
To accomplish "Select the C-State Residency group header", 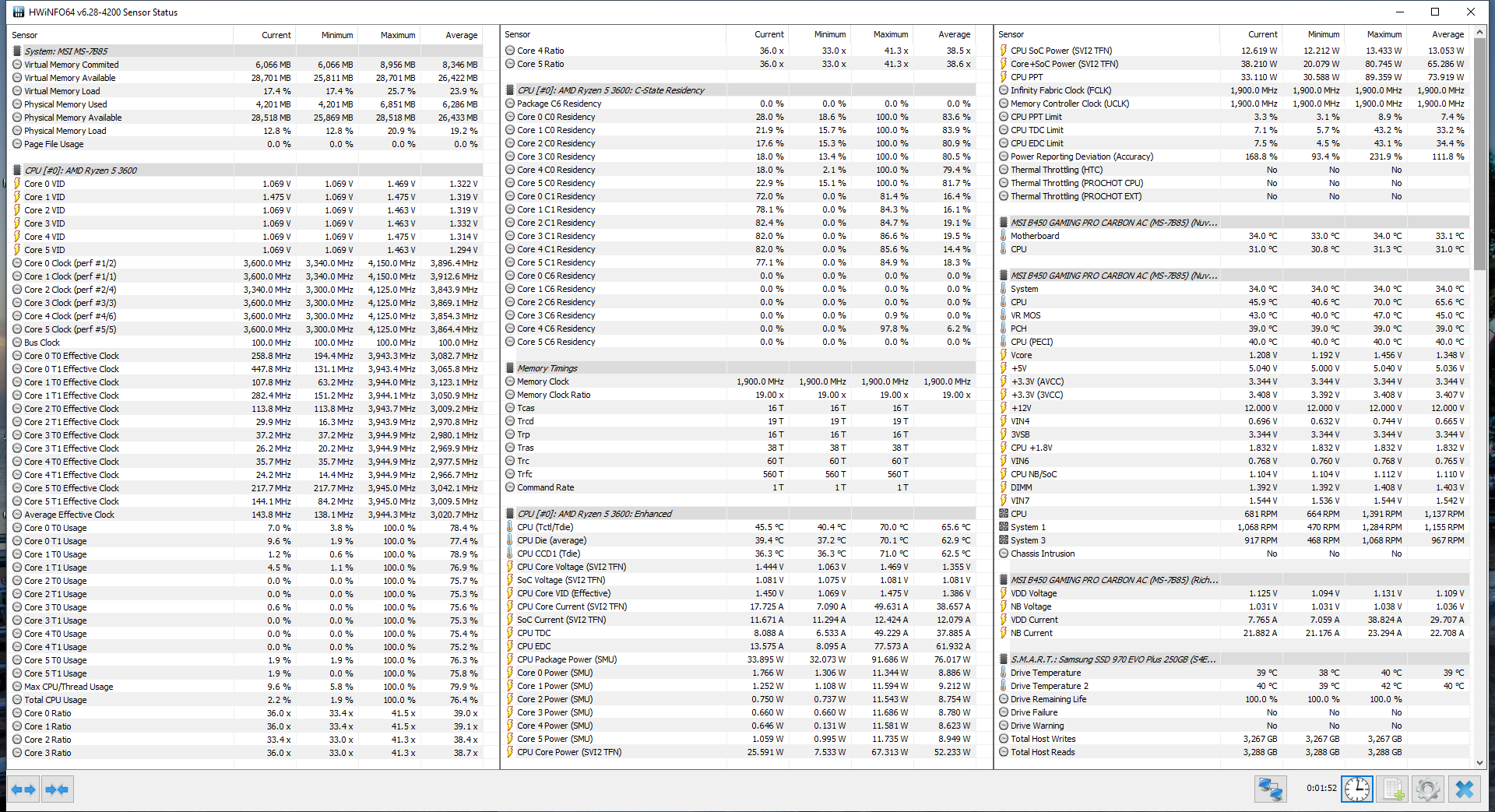I will click(738, 90).
